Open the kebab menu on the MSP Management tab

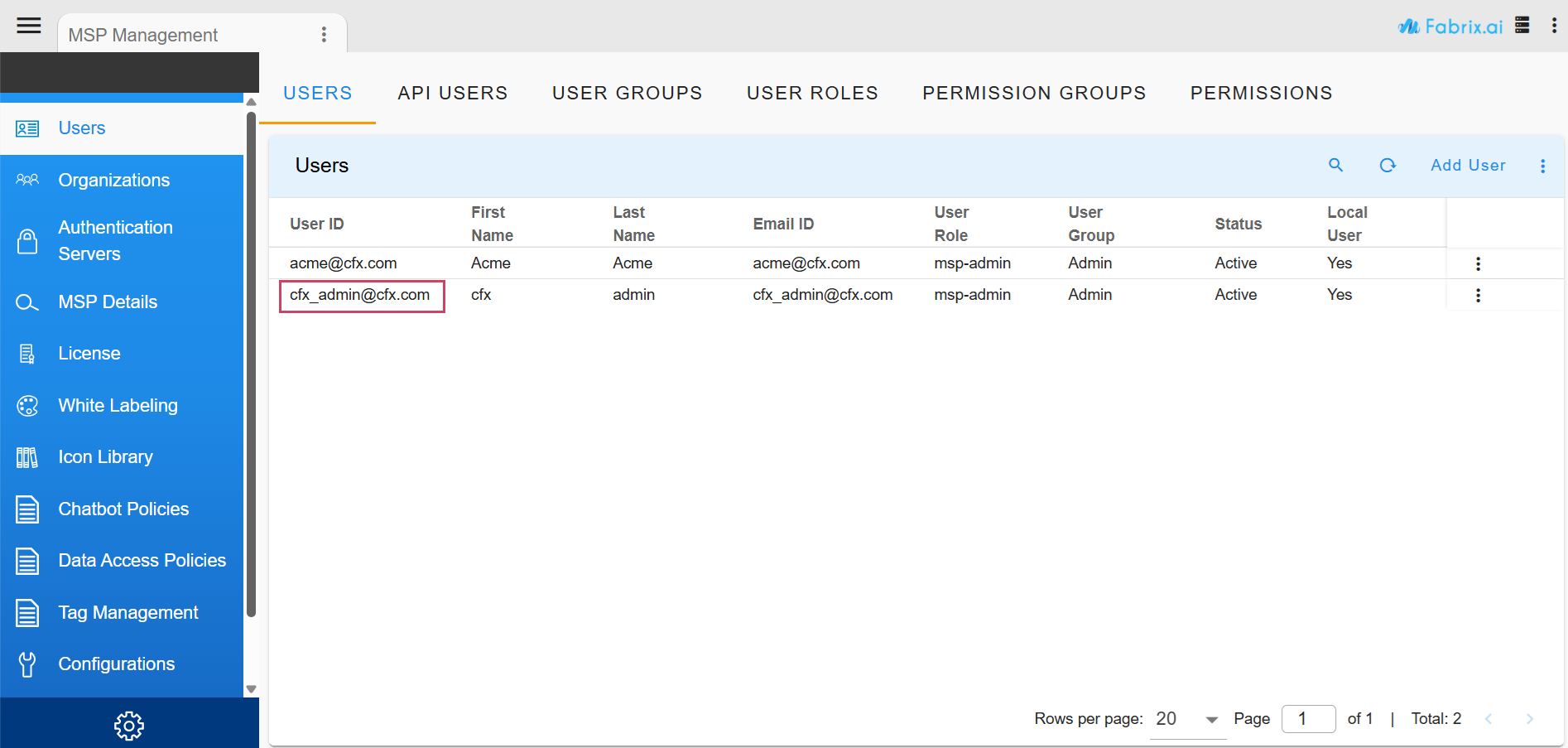point(324,33)
